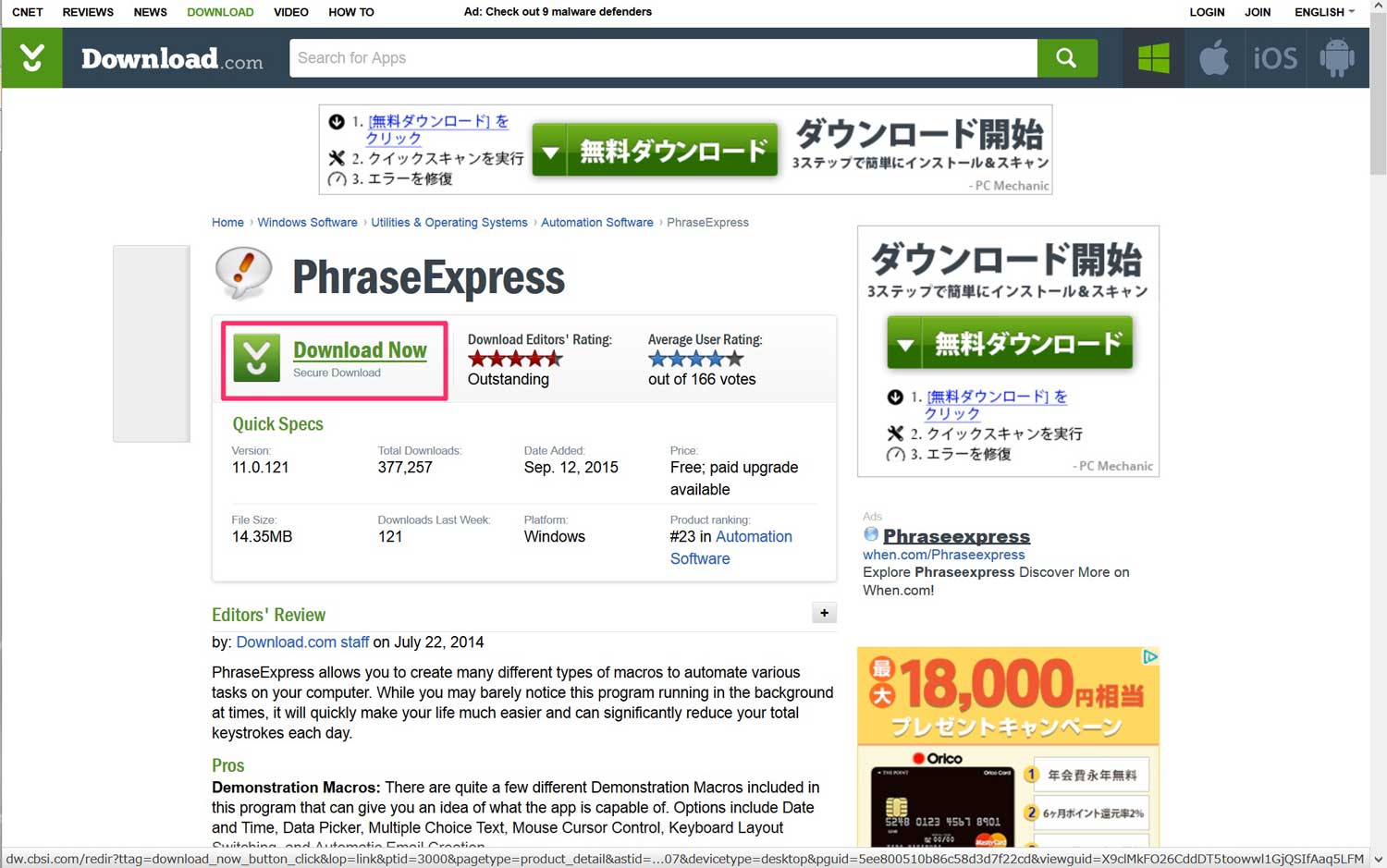Click total downloads value 377,257

click(405, 468)
